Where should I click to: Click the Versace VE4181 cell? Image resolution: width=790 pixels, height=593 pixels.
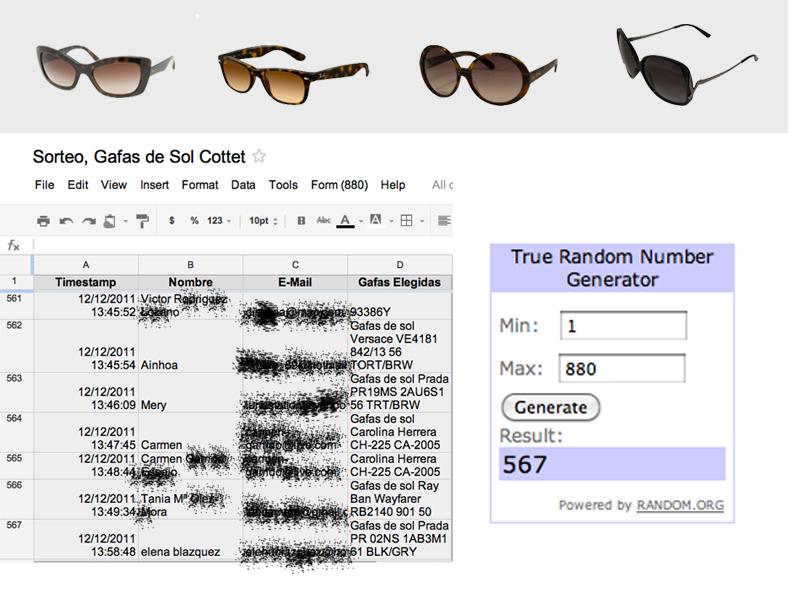(x=400, y=346)
